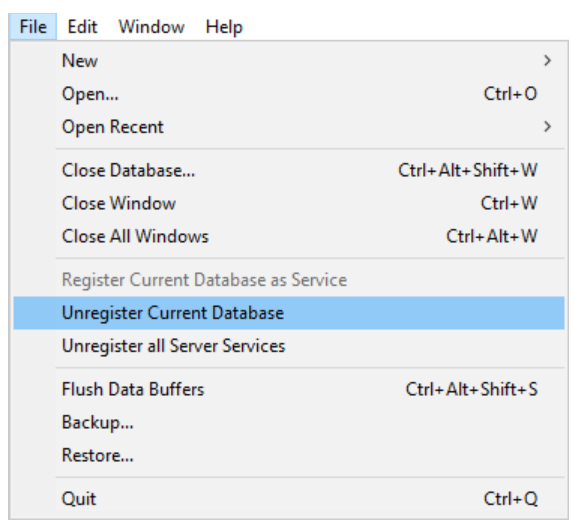580x530 pixels.
Task: Select Flush Data Buffers
Action: (x=289, y=389)
